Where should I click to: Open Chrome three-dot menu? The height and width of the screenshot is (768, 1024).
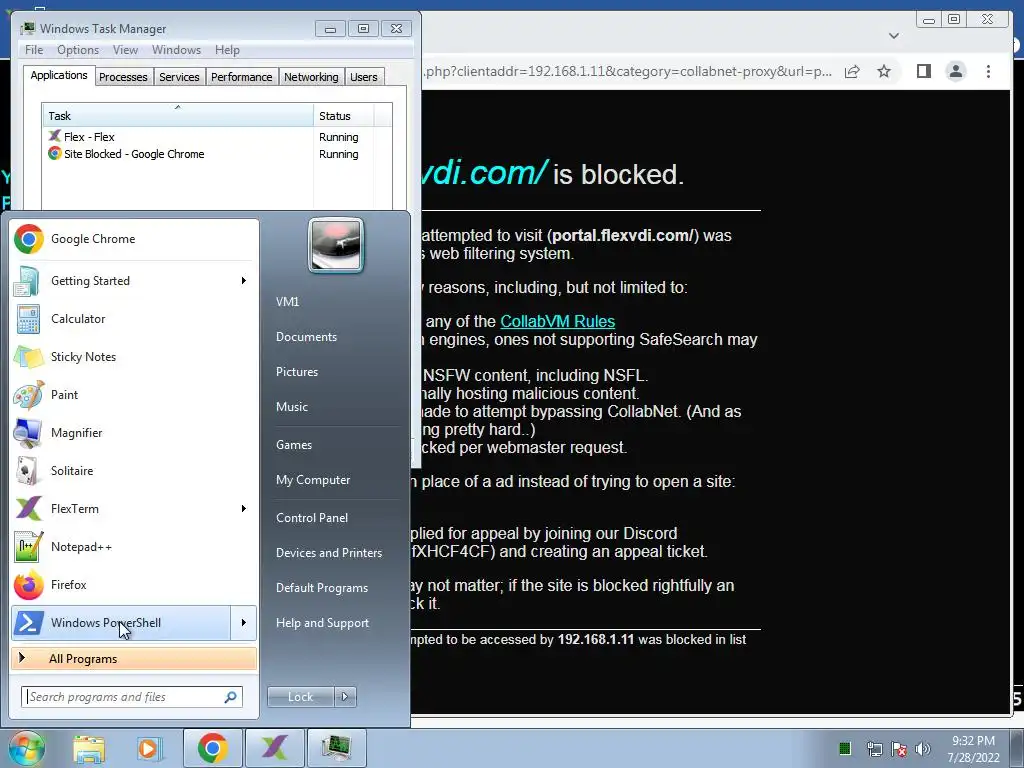[988, 71]
